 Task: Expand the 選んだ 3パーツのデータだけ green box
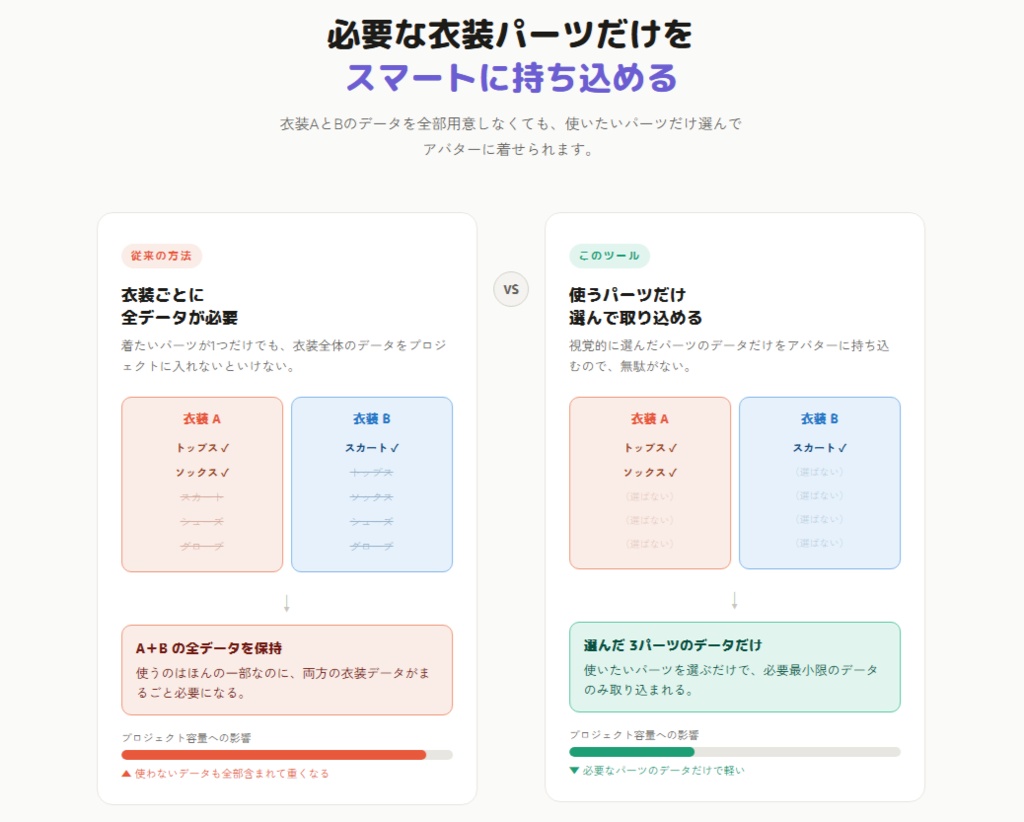(x=735, y=667)
